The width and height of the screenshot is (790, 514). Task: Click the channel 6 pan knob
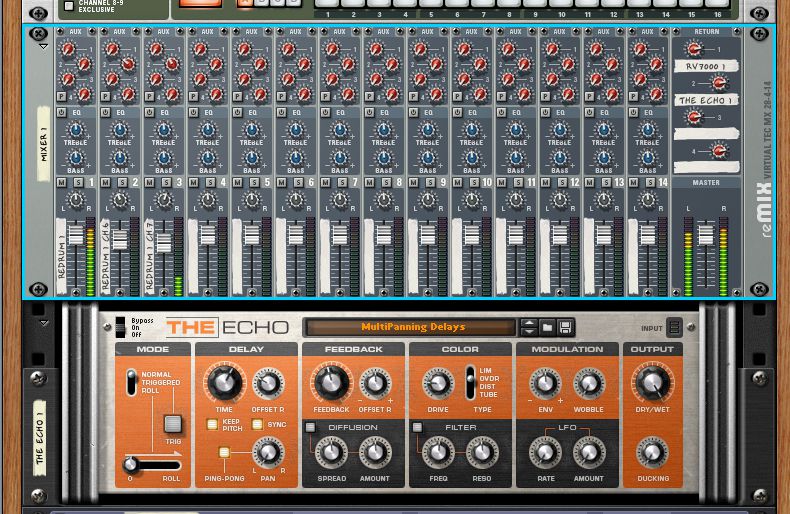[x=296, y=200]
